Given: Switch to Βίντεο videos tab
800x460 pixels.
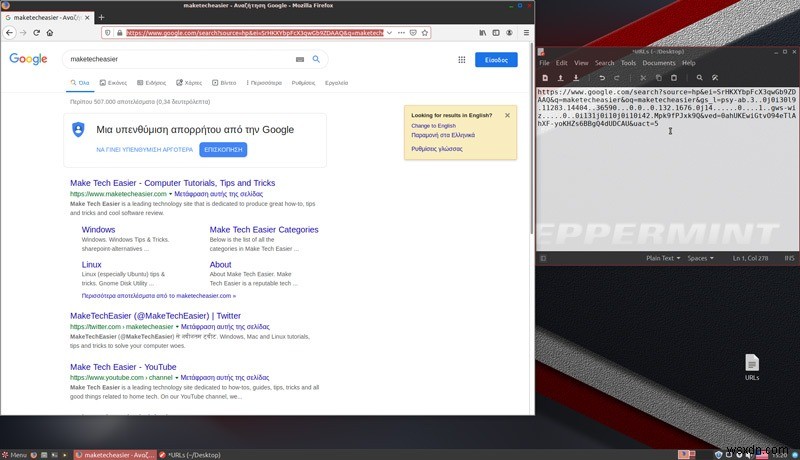Looking at the screenshot, I should click(x=224, y=83).
